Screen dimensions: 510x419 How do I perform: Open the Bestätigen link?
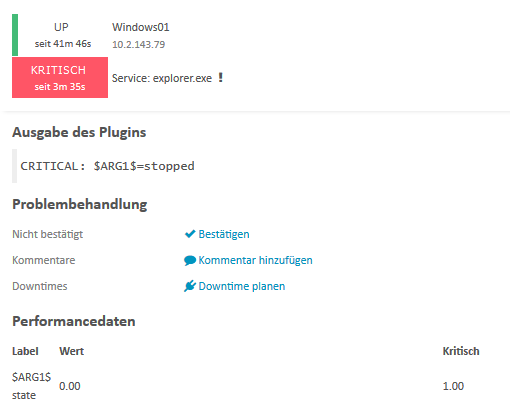(224, 234)
